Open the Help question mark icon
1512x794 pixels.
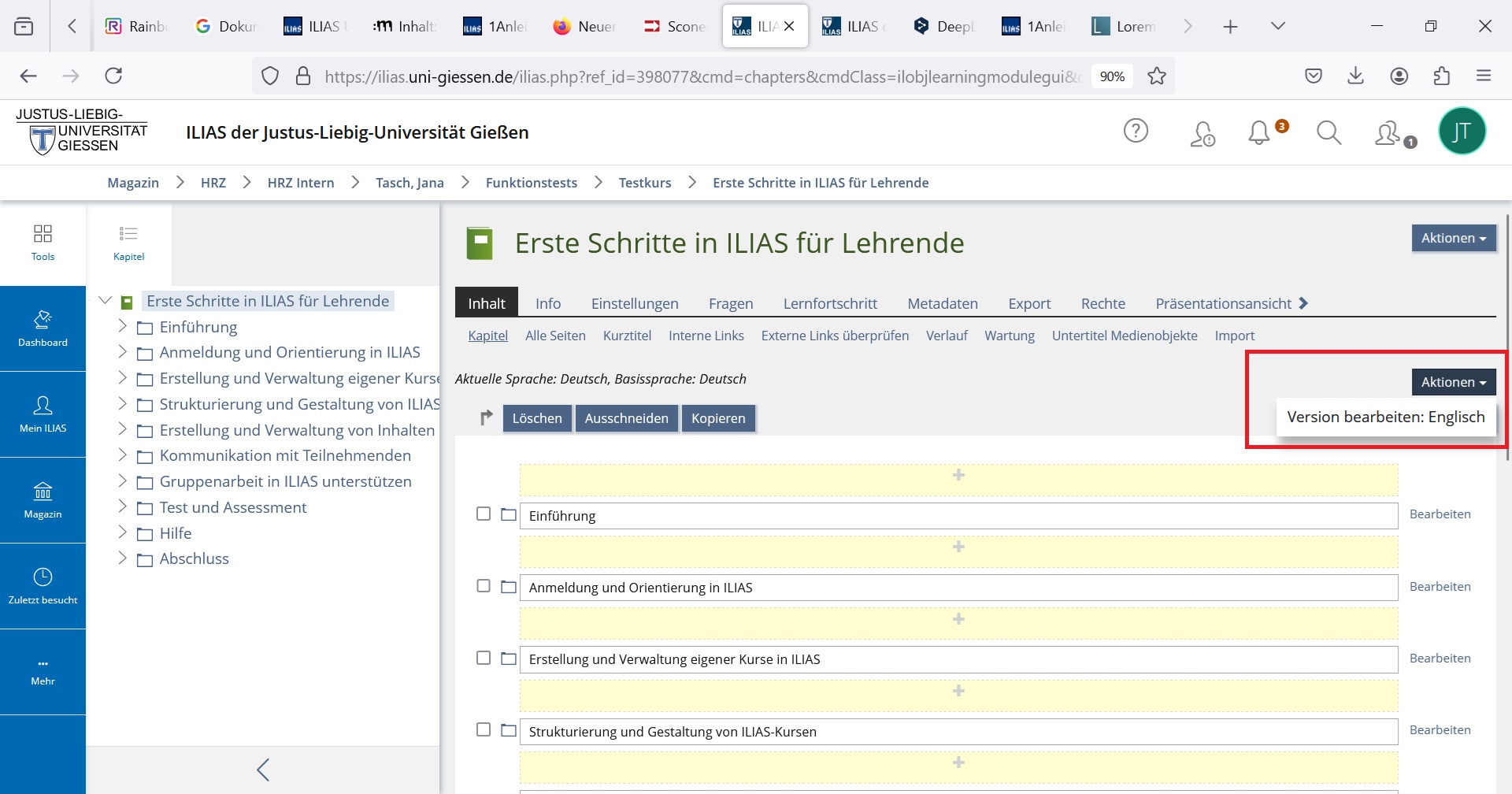pyautogui.click(x=1136, y=131)
